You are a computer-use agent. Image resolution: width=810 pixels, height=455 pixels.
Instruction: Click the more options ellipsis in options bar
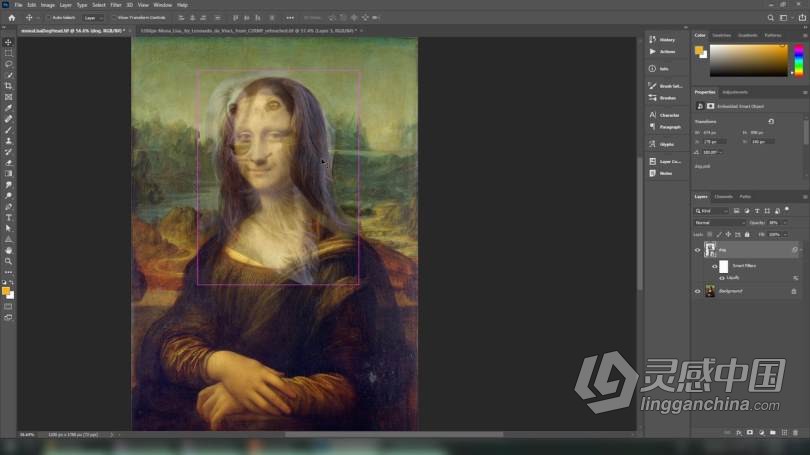290,18
